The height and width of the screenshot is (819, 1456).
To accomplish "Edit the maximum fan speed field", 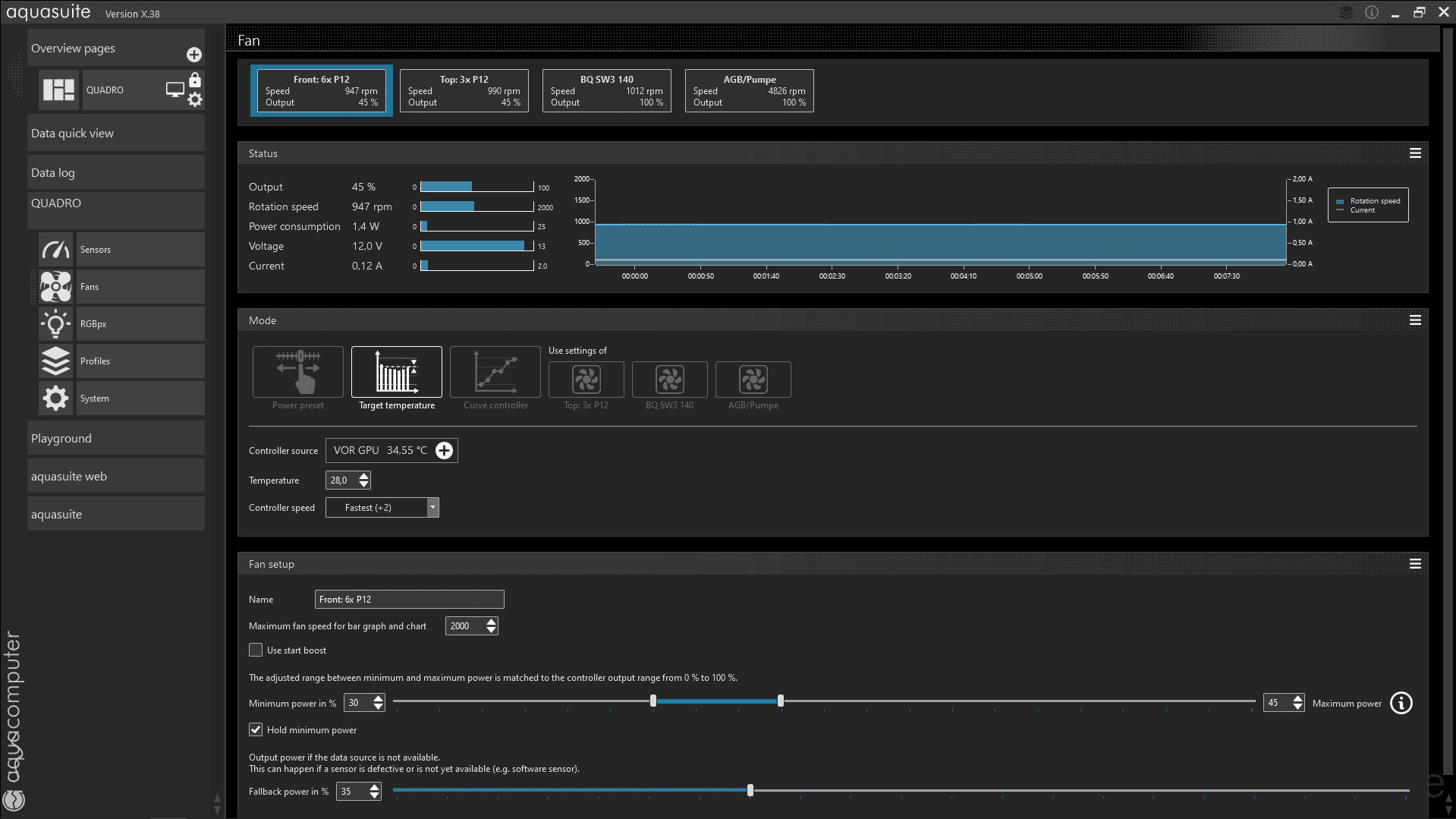I will coord(465,626).
